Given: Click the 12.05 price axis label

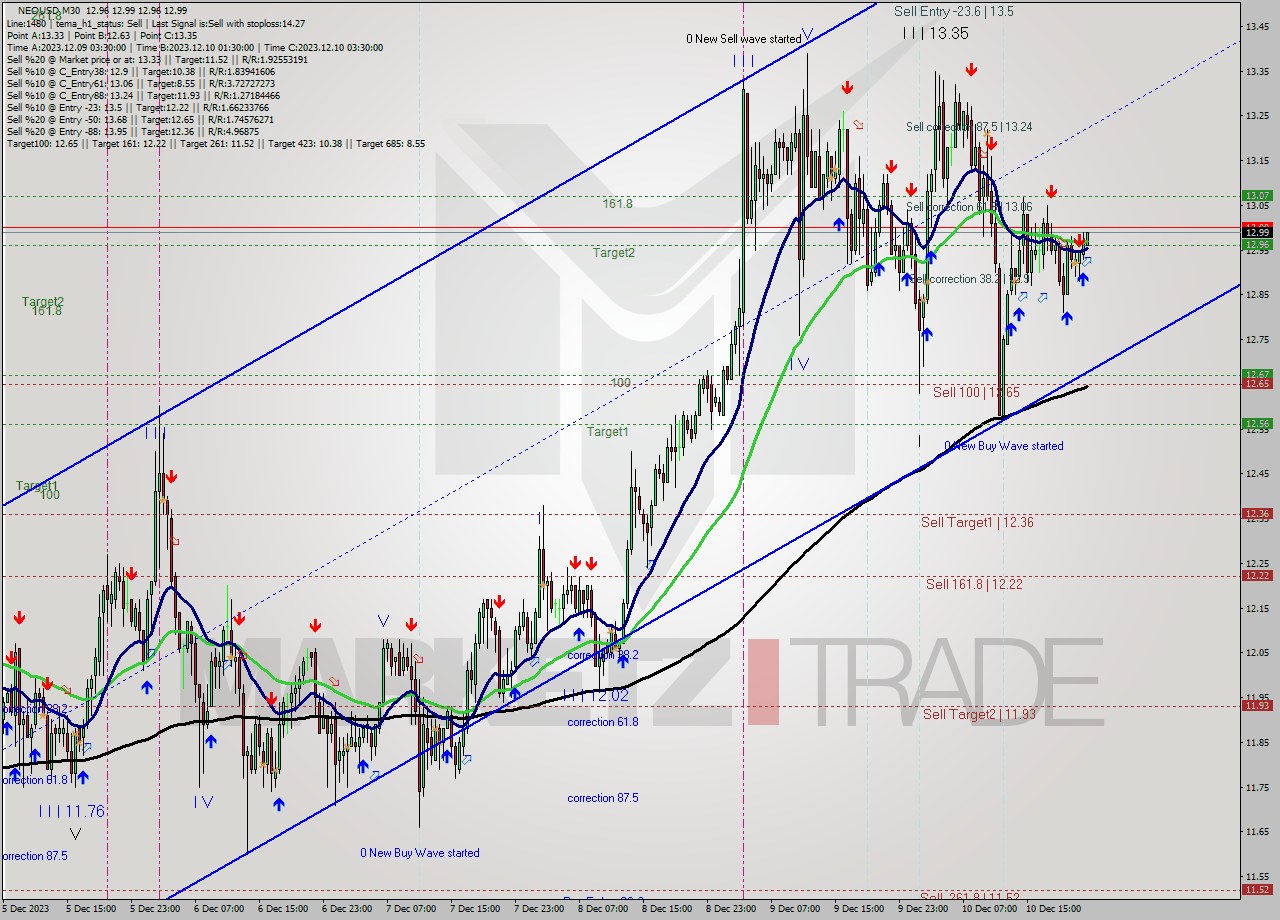Looking at the screenshot, I should [x=1257, y=653].
